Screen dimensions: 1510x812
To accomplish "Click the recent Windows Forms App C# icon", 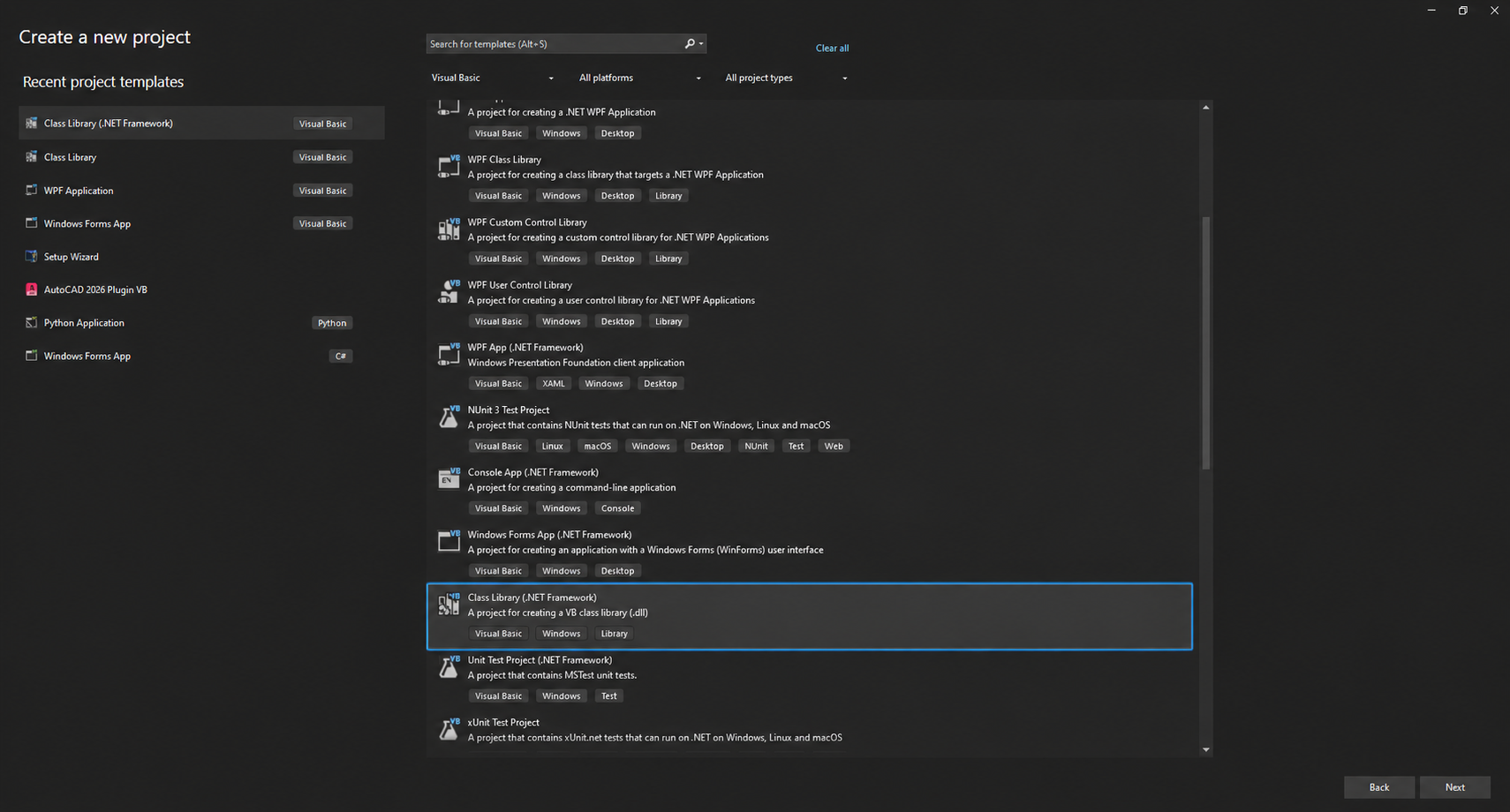I will tap(32, 356).
